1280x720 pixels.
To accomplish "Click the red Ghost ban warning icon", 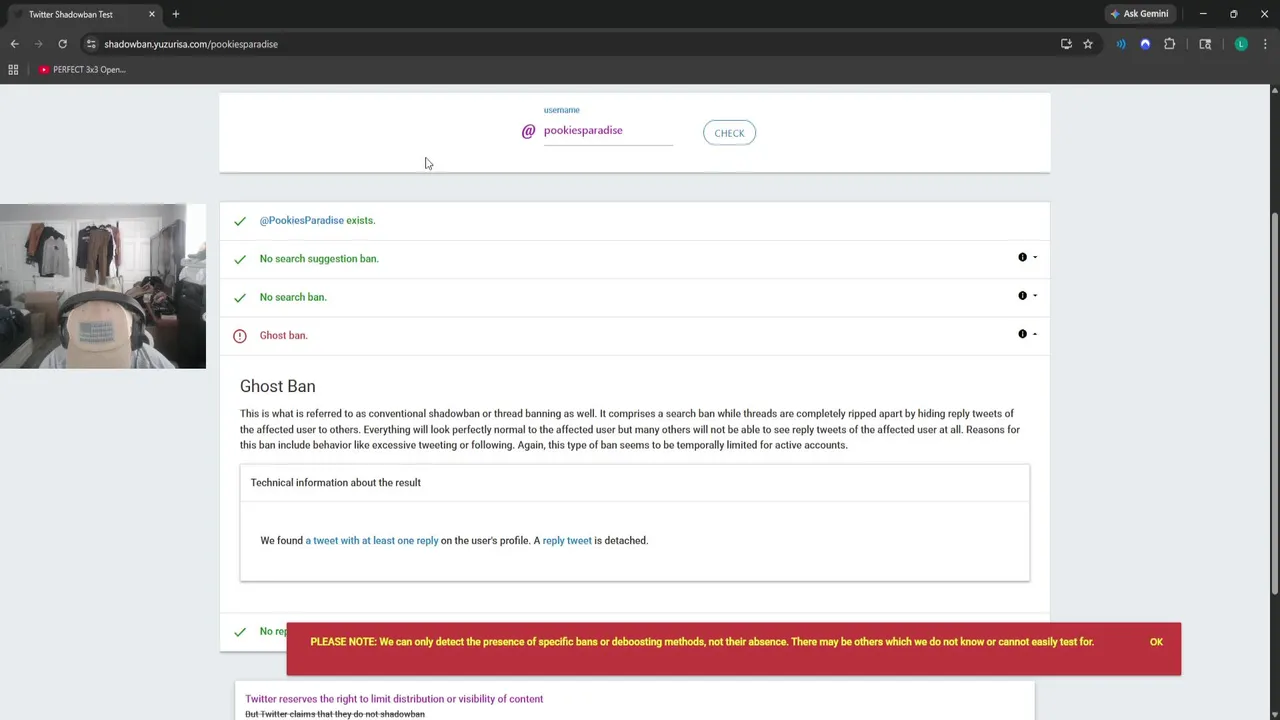I will 240,336.
